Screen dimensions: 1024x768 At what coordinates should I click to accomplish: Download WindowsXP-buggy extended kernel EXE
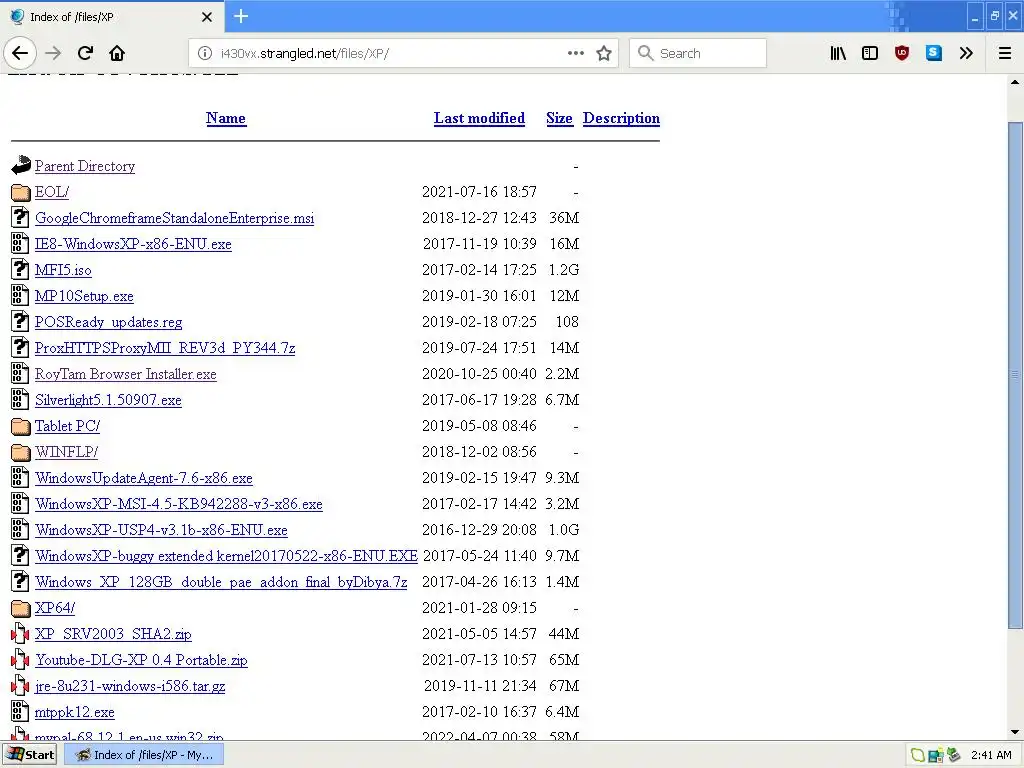tap(226, 556)
